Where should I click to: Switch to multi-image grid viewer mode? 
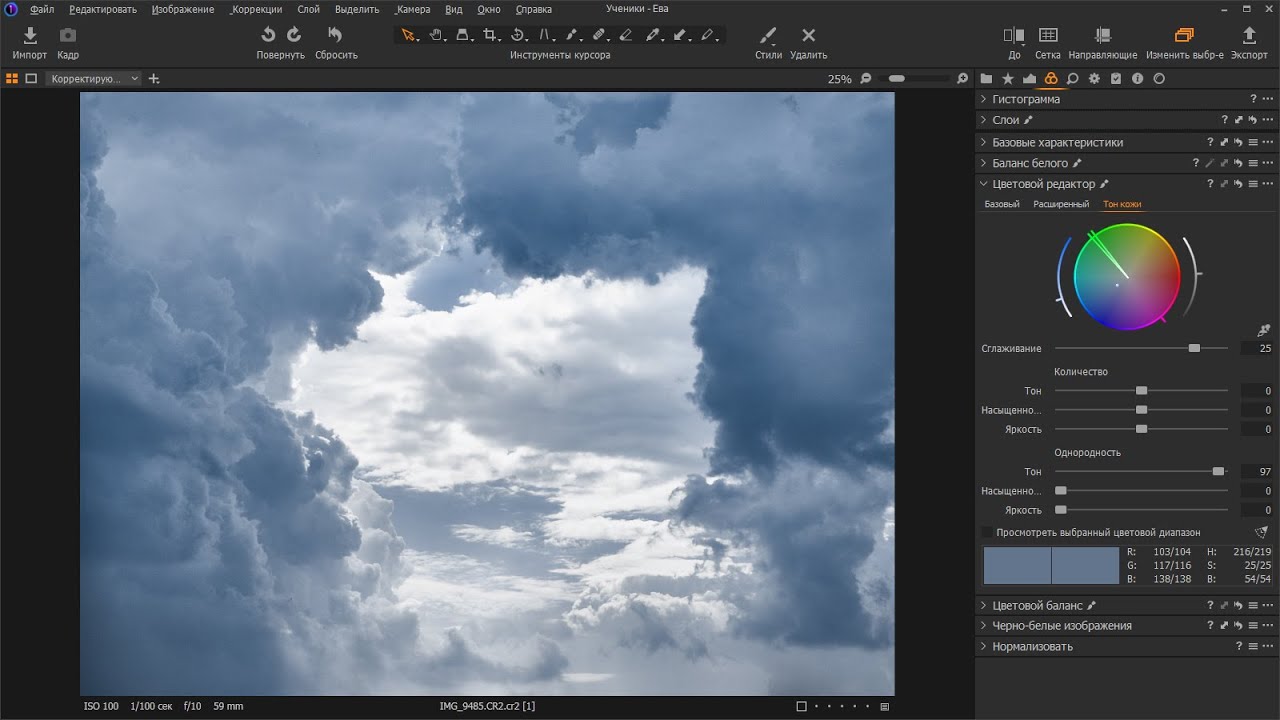tap(12, 78)
